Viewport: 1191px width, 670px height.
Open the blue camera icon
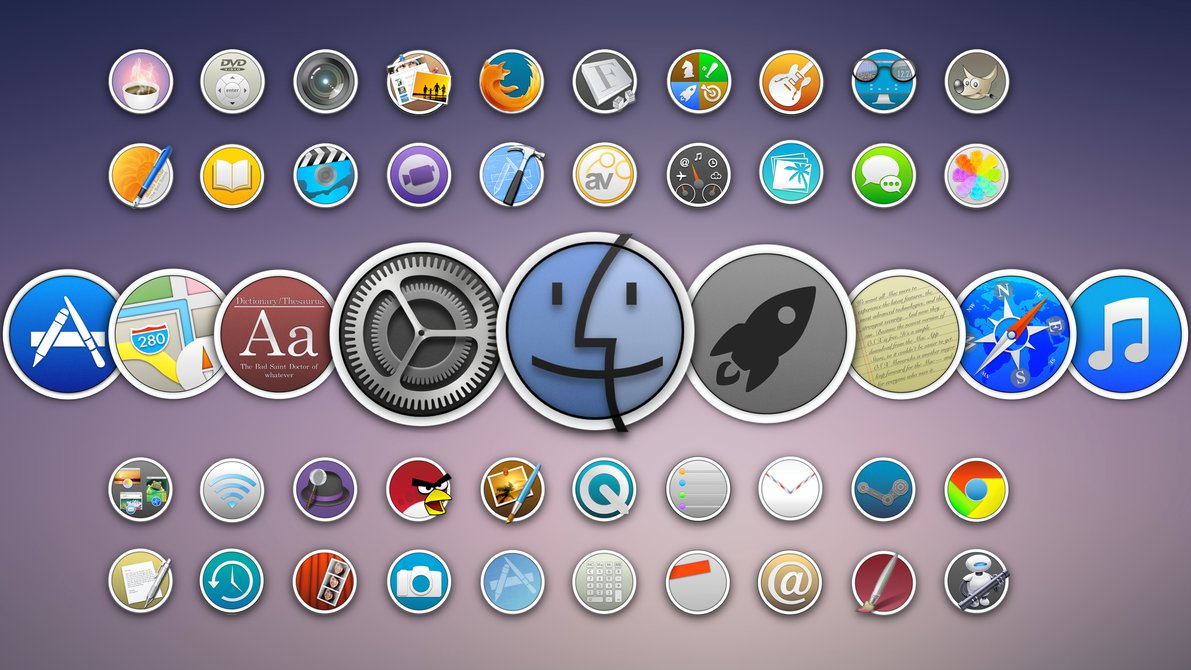pyautogui.click(x=419, y=582)
